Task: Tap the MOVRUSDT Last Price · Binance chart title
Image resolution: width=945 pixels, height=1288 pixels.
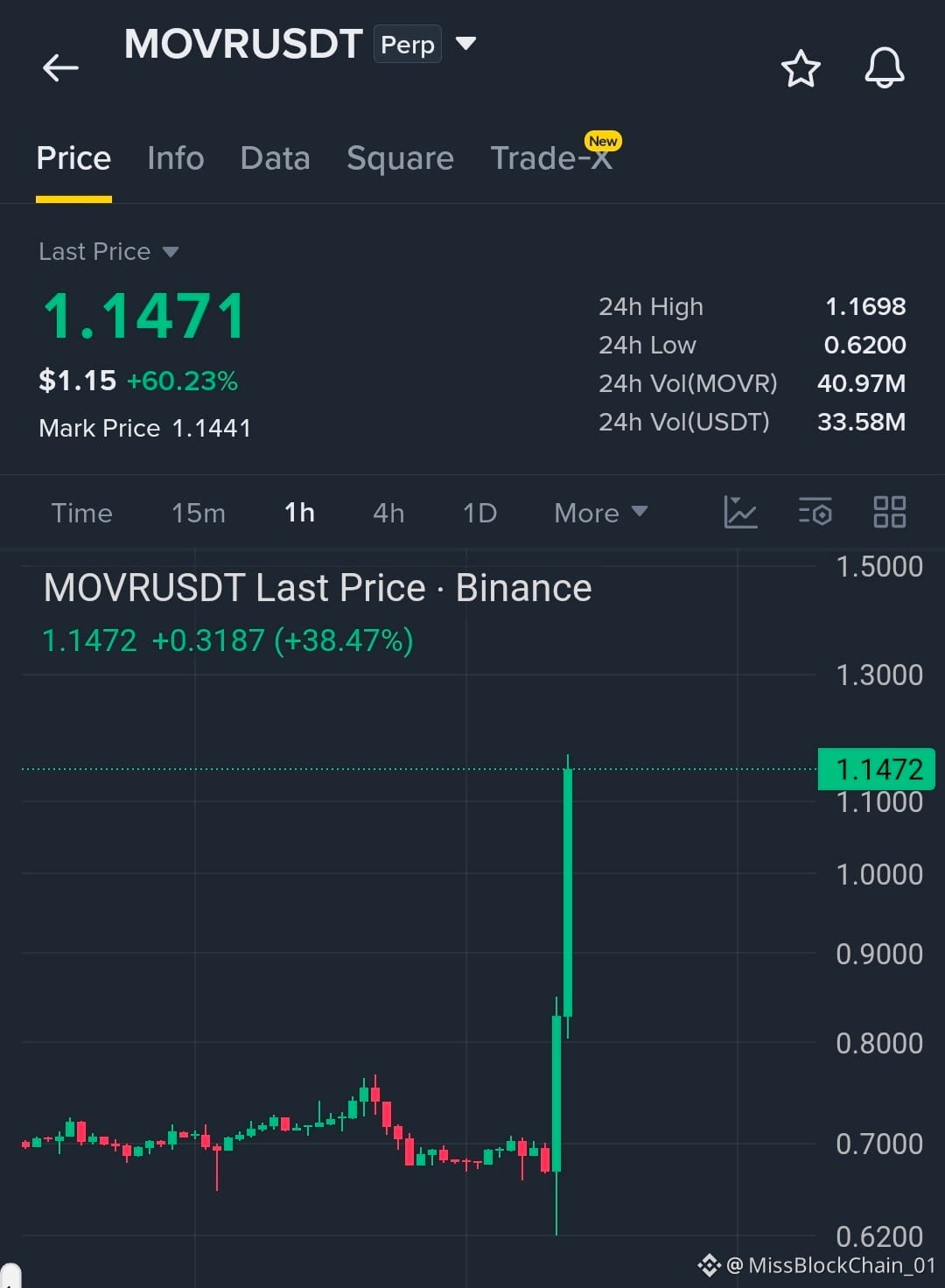Action: 318,588
